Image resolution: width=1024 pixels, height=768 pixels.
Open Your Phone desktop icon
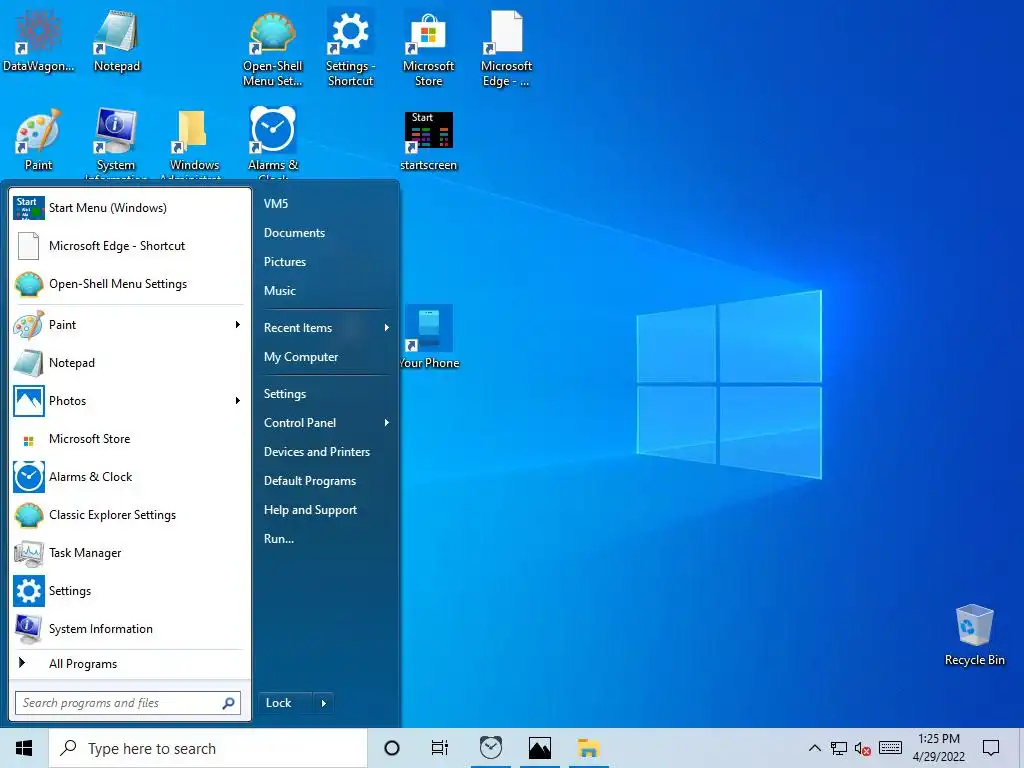[430, 337]
